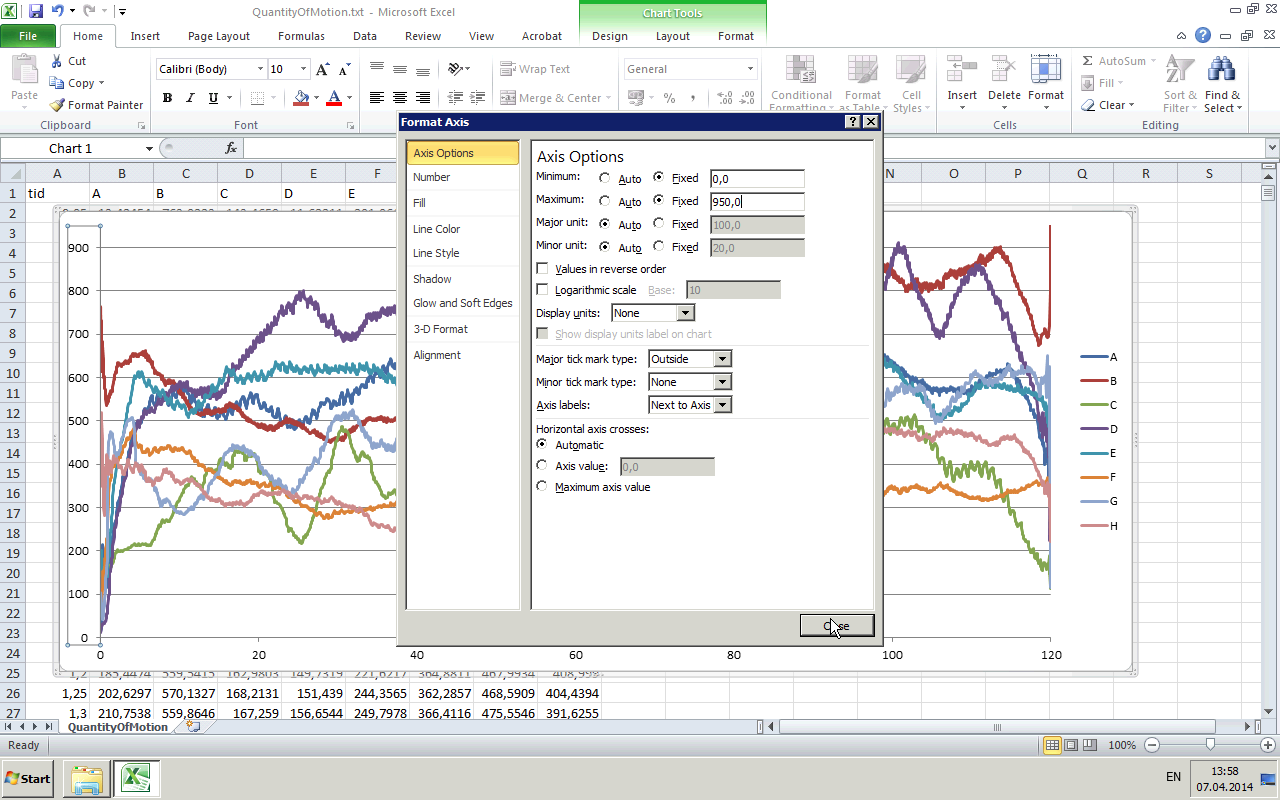Open Major tick mark type dropdown
This screenshot has height=800, width=1280.
click(723, 359)
